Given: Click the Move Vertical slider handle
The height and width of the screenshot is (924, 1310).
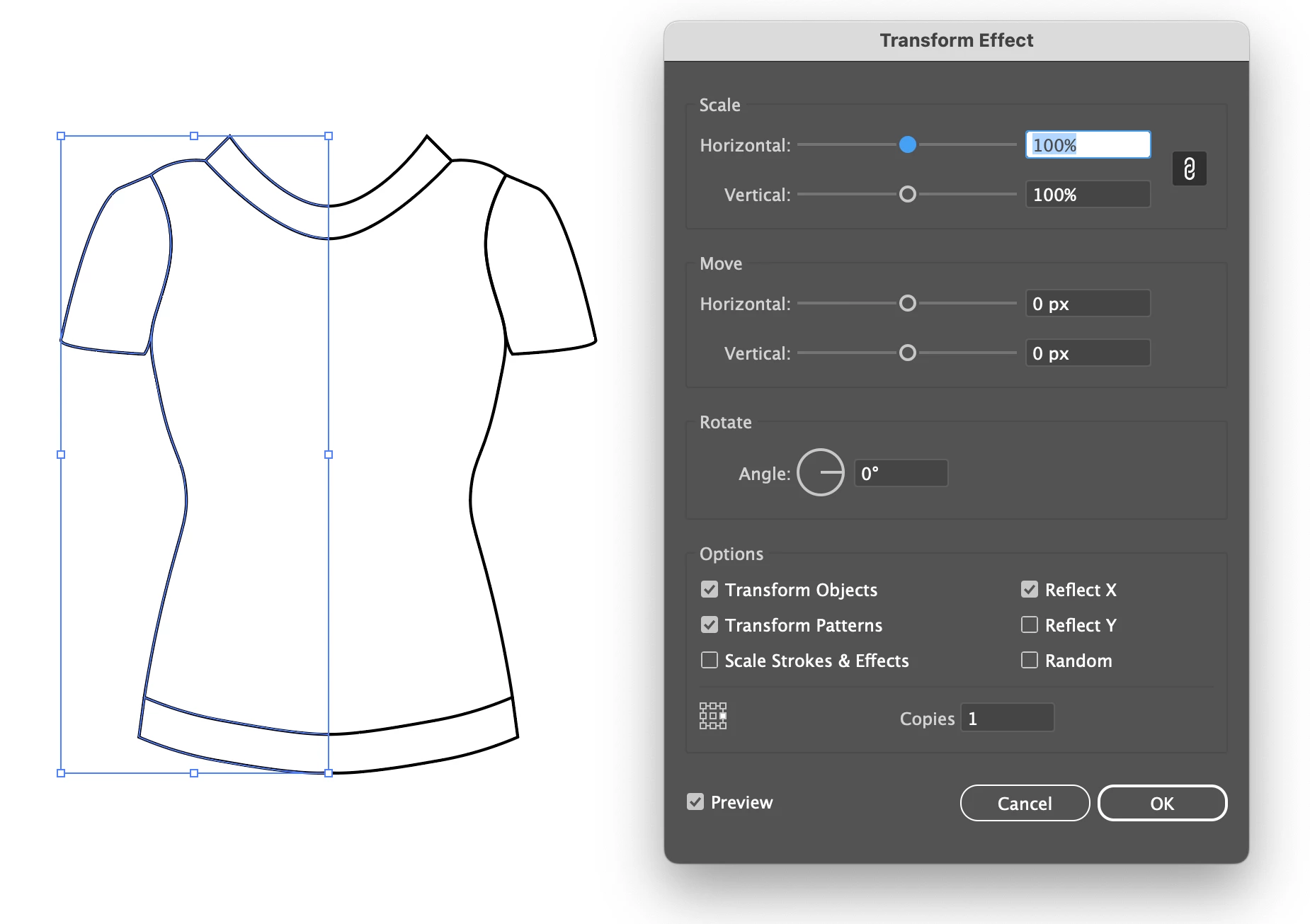Looking at the screenshot, I should [908, 353].
